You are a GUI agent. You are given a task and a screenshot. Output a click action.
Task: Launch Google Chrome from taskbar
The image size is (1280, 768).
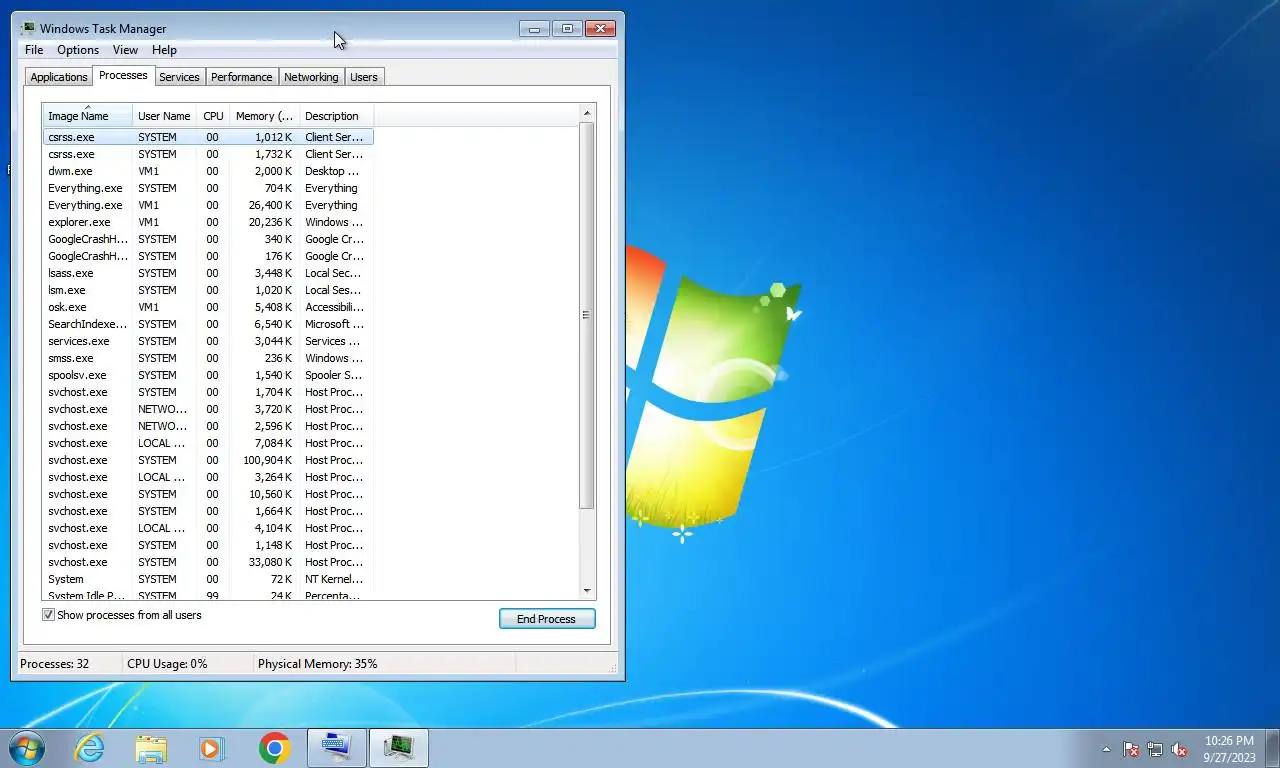click(274, 748)
